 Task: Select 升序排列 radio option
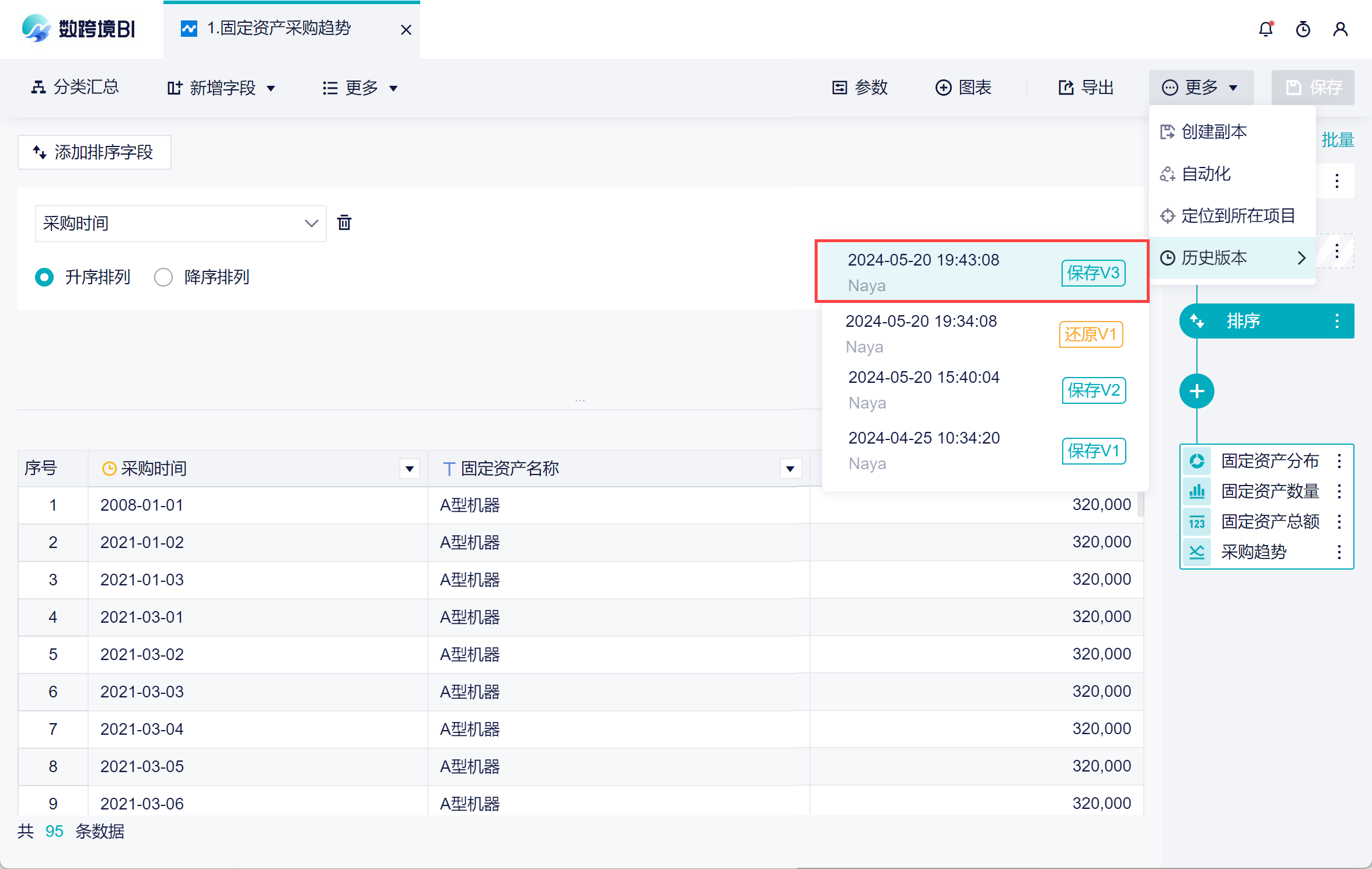tap(44, 277)
